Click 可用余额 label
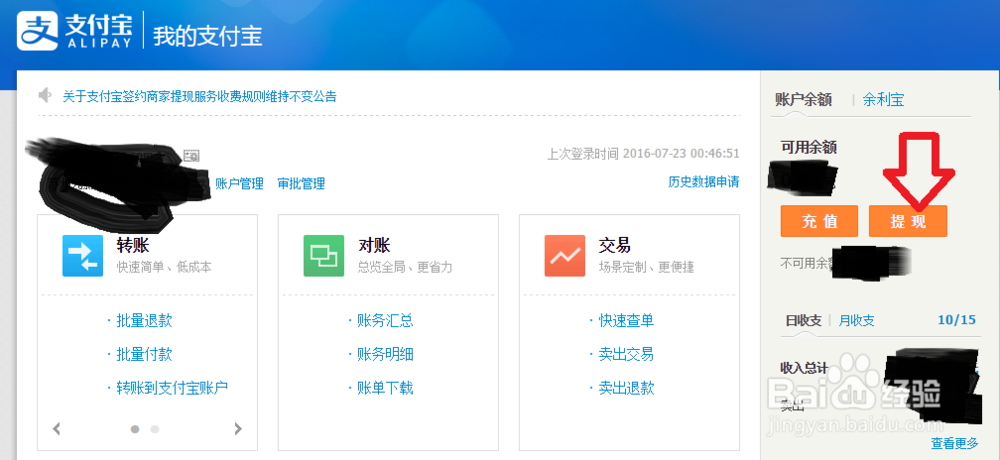 [809, 147]
